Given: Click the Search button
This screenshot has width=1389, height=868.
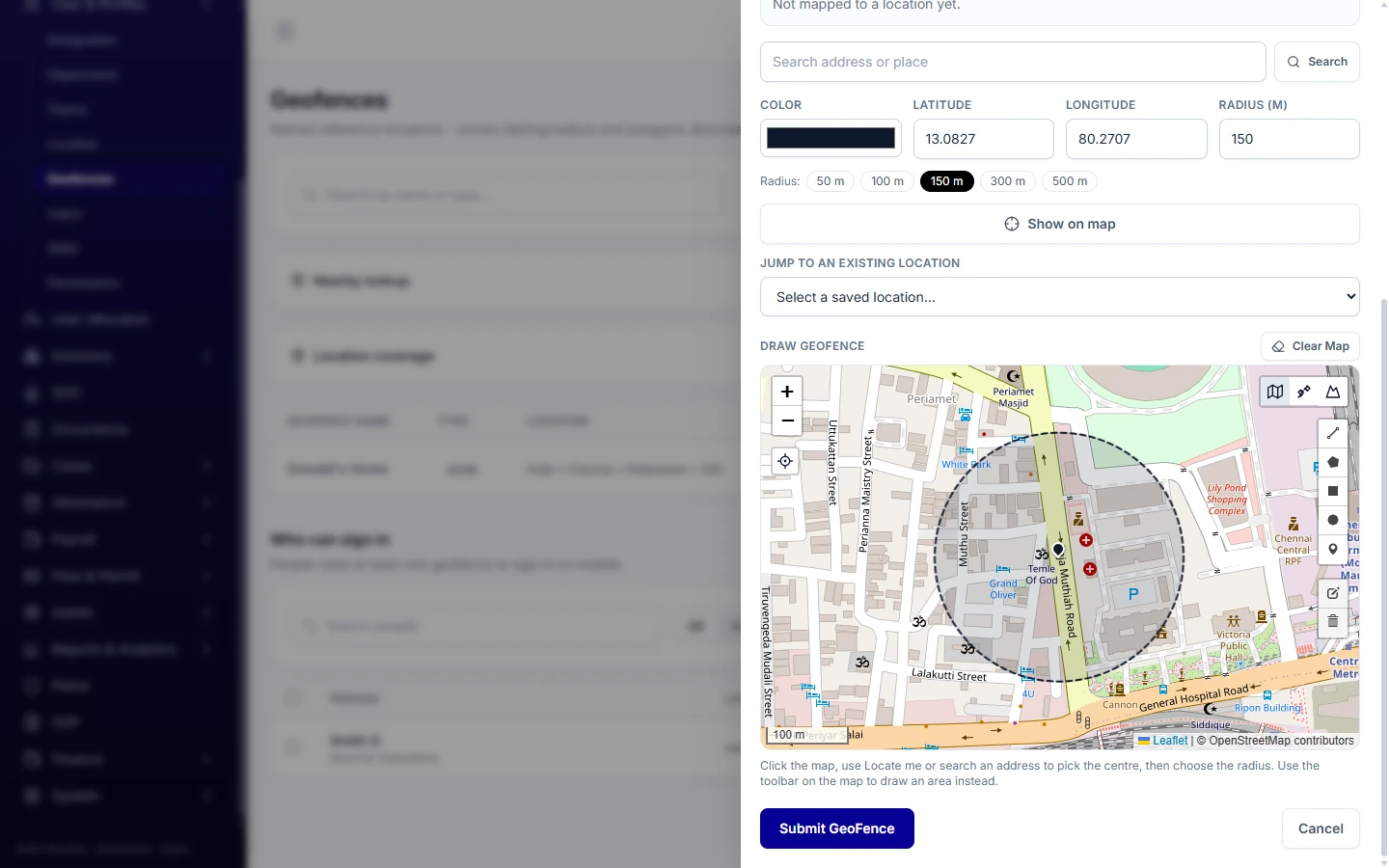Looking at the screenshot, I should tap(1317, 62).
